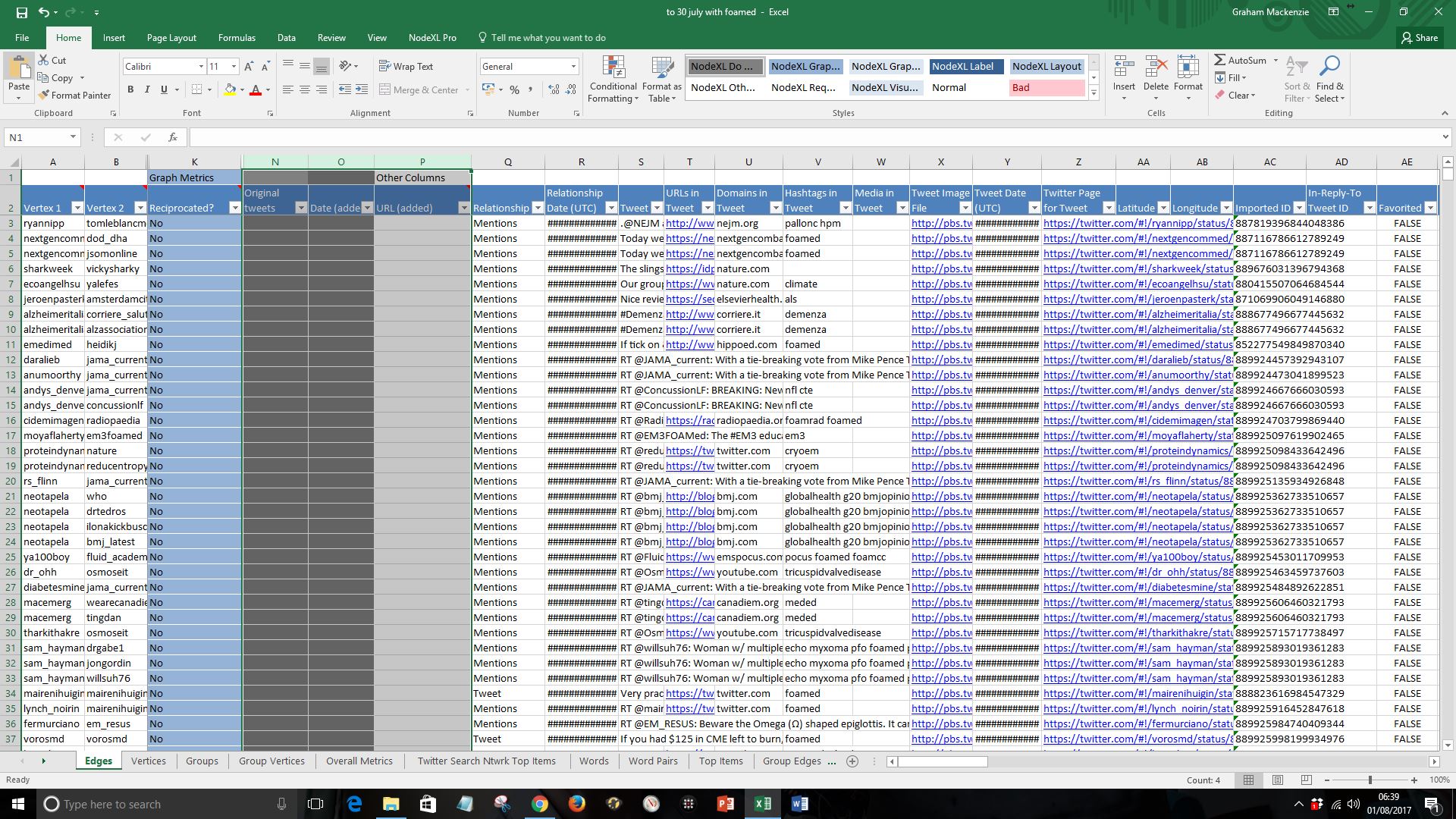
Task: Toggle Wrap Text
Action: [406, 67]
